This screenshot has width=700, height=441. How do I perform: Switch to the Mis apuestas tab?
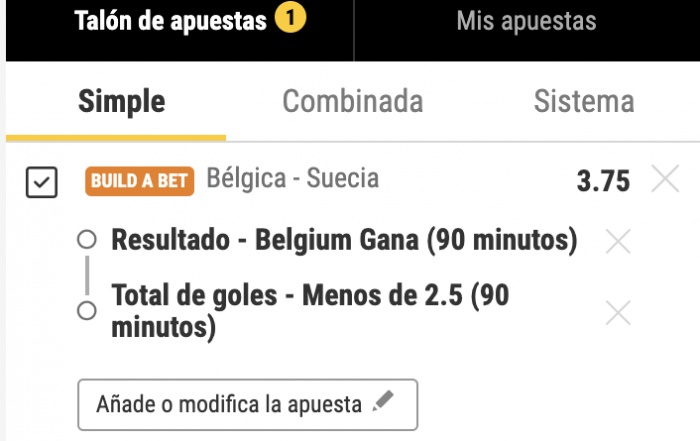tap(526, 22)
